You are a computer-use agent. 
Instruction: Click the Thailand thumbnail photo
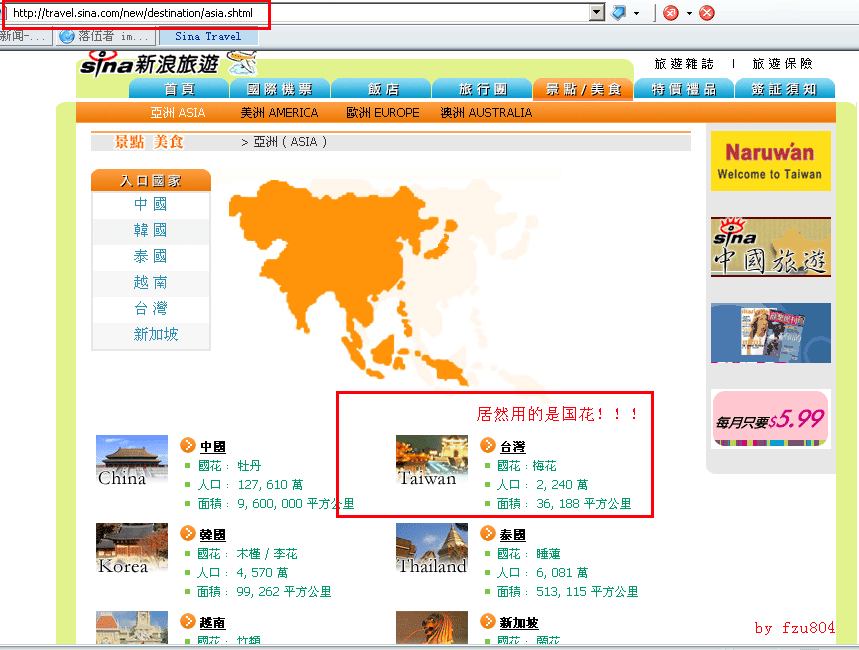[432, 548]
